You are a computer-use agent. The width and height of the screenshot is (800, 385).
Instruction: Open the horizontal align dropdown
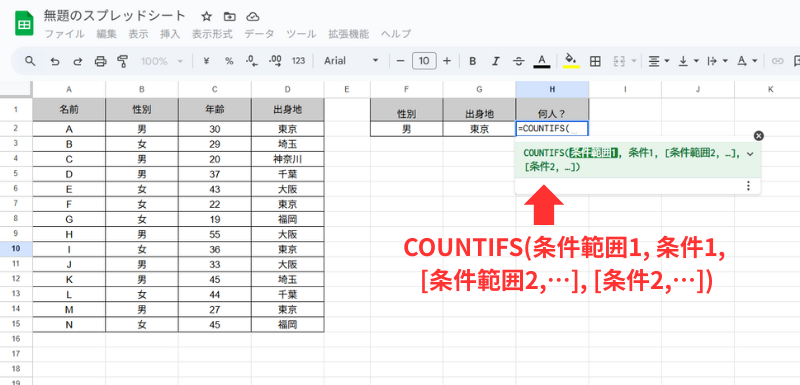click(x=659, y=61)
